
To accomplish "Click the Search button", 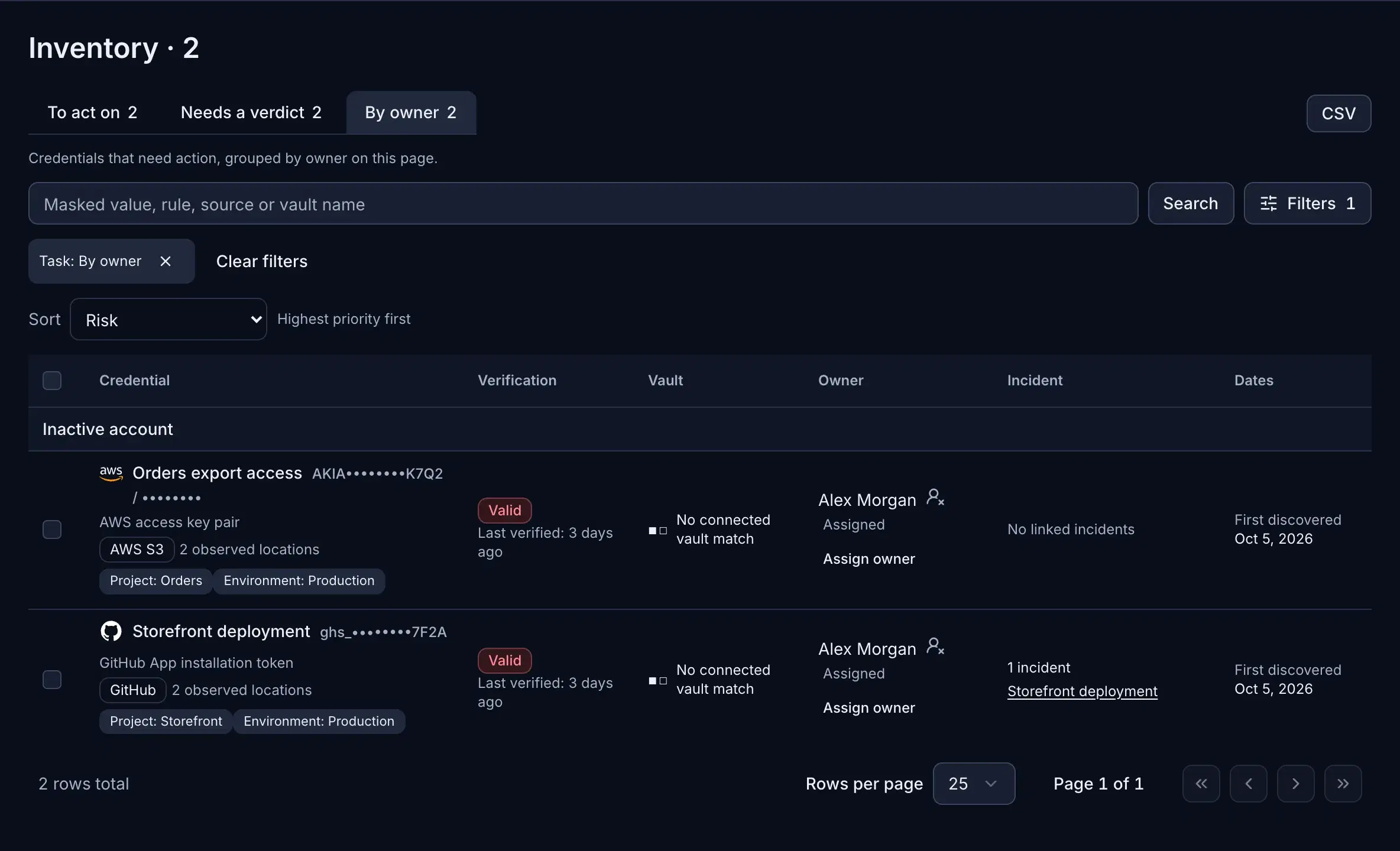I will [x=1191, y=203].
